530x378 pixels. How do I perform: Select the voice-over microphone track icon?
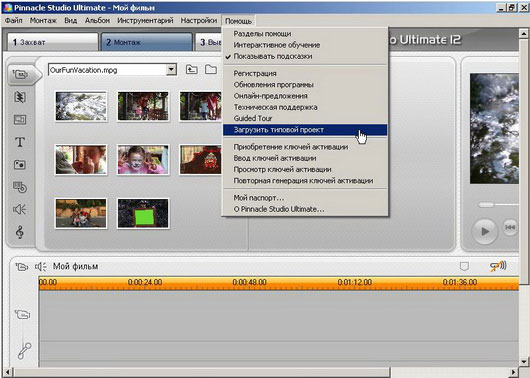[24, 351]
